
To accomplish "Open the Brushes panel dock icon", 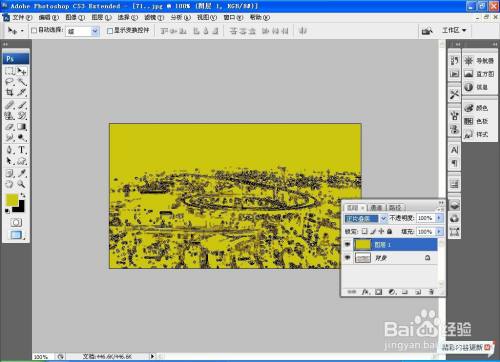I will click(x=454, y=115).
